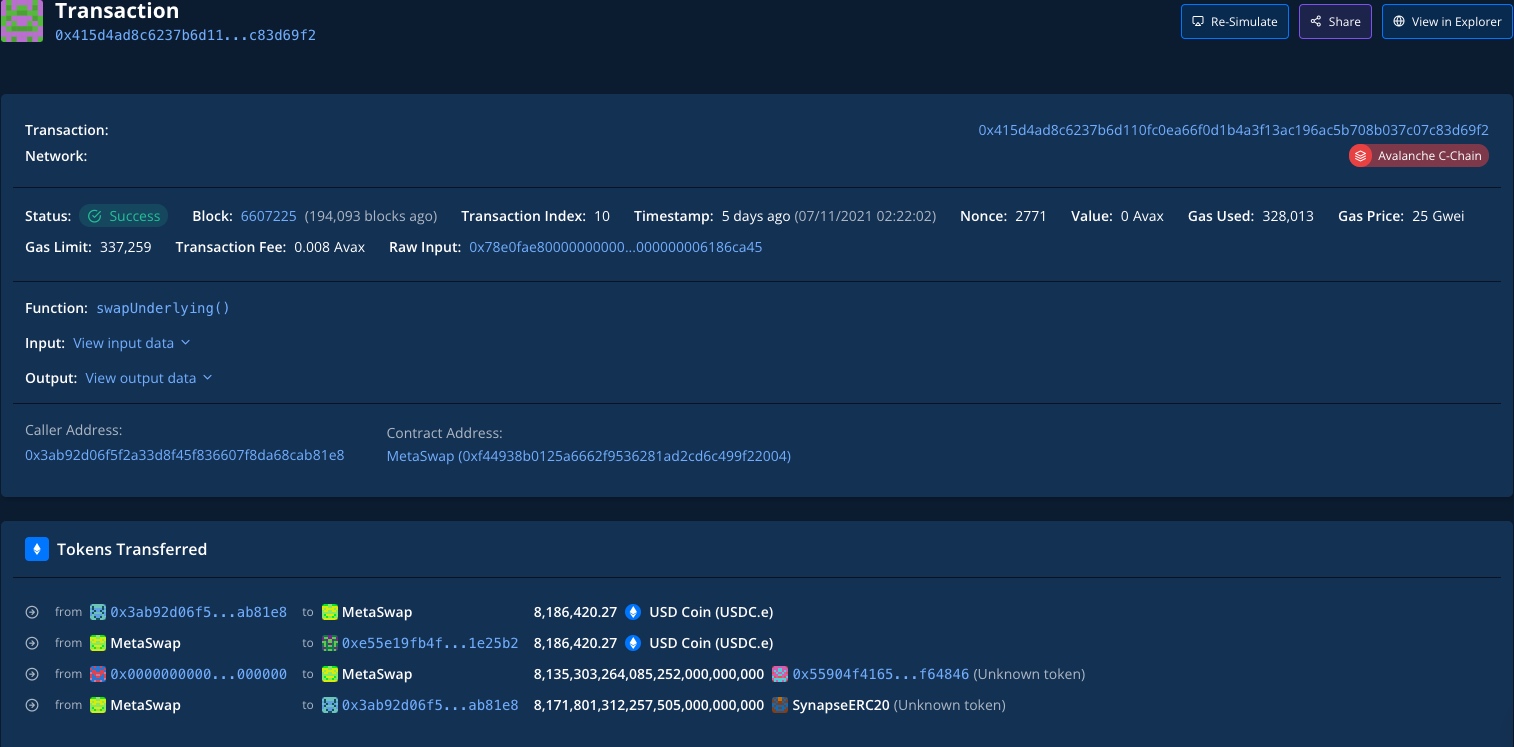Click the full transaction hash link
This screenshot has width=1514, height=747.
click(x=1233, y=130)
